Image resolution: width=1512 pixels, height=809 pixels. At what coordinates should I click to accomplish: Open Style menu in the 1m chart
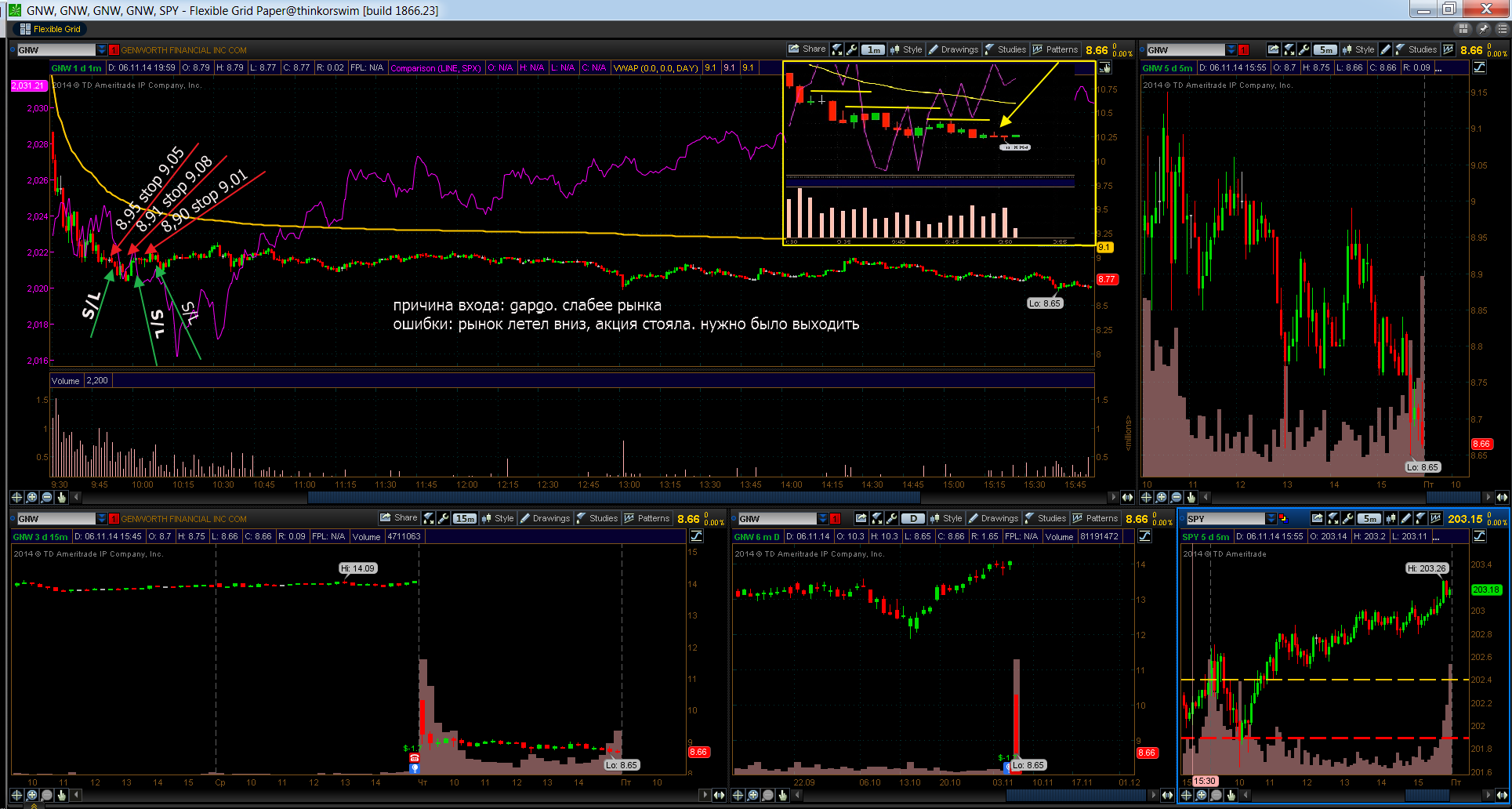point(906,49)
